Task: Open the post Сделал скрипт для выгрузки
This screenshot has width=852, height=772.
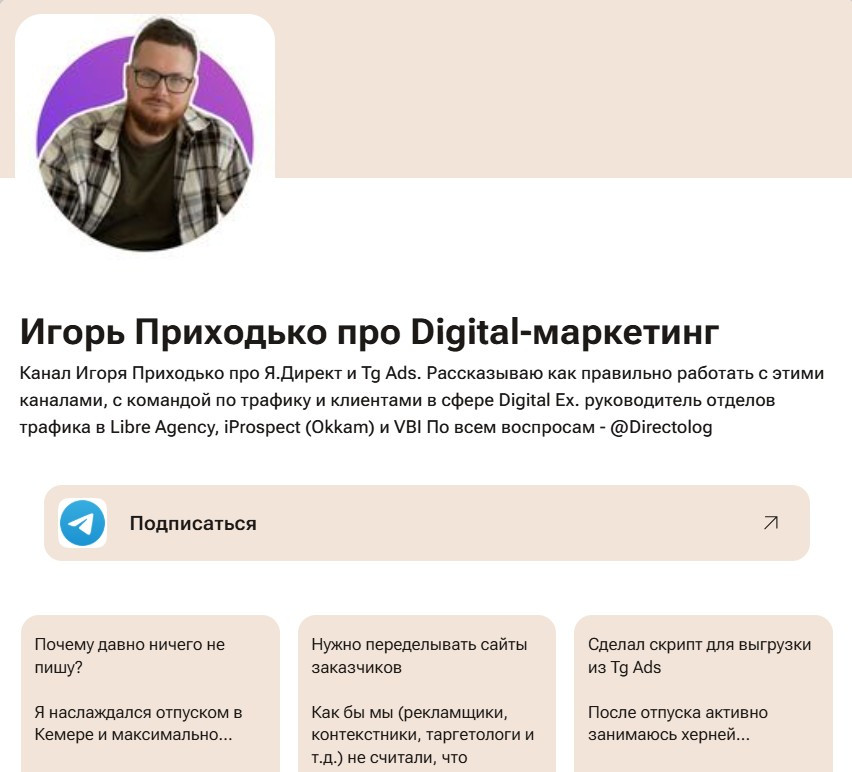Action: 703,693
